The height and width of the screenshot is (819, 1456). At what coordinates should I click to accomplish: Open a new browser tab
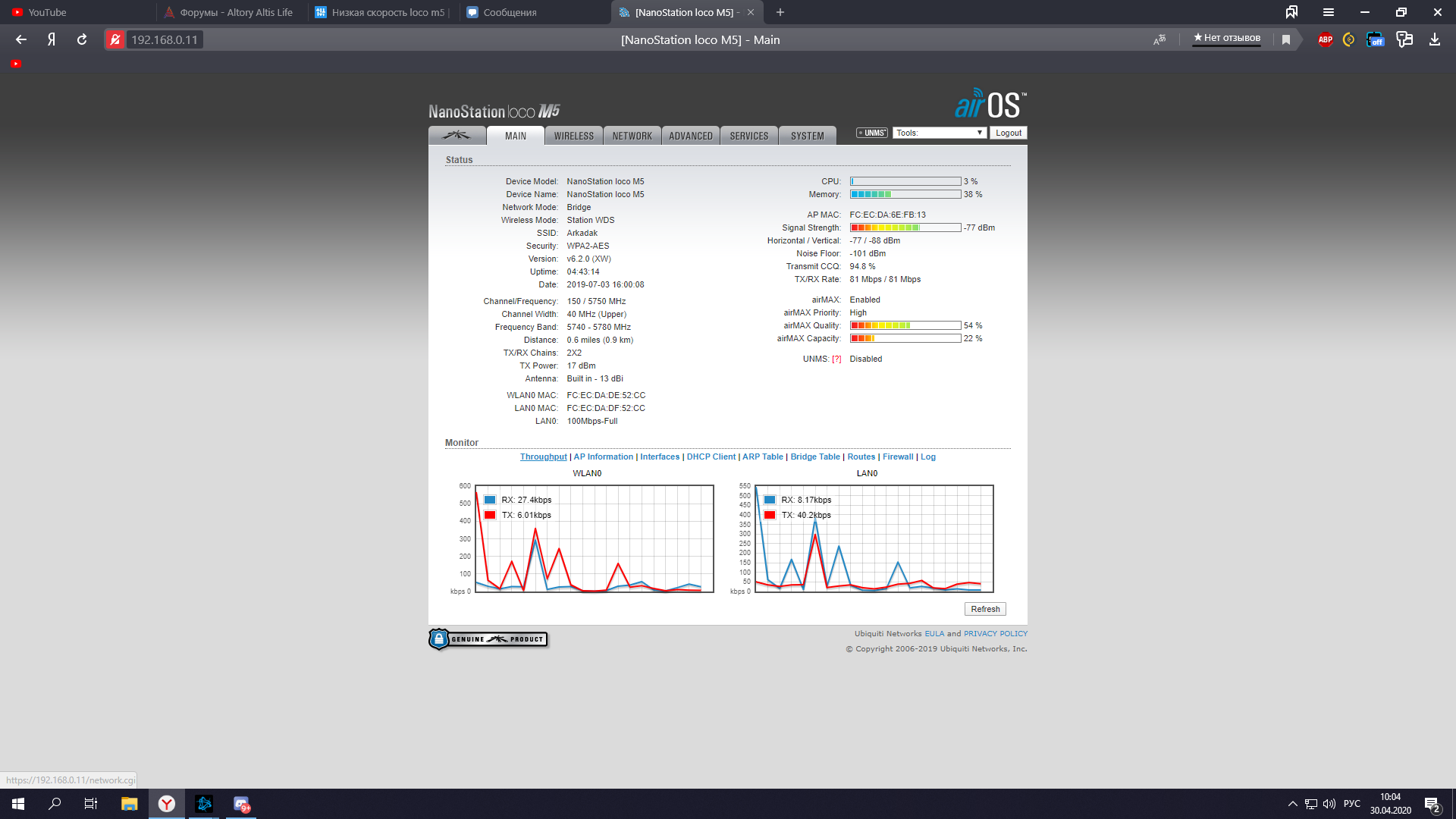[780, 12]
